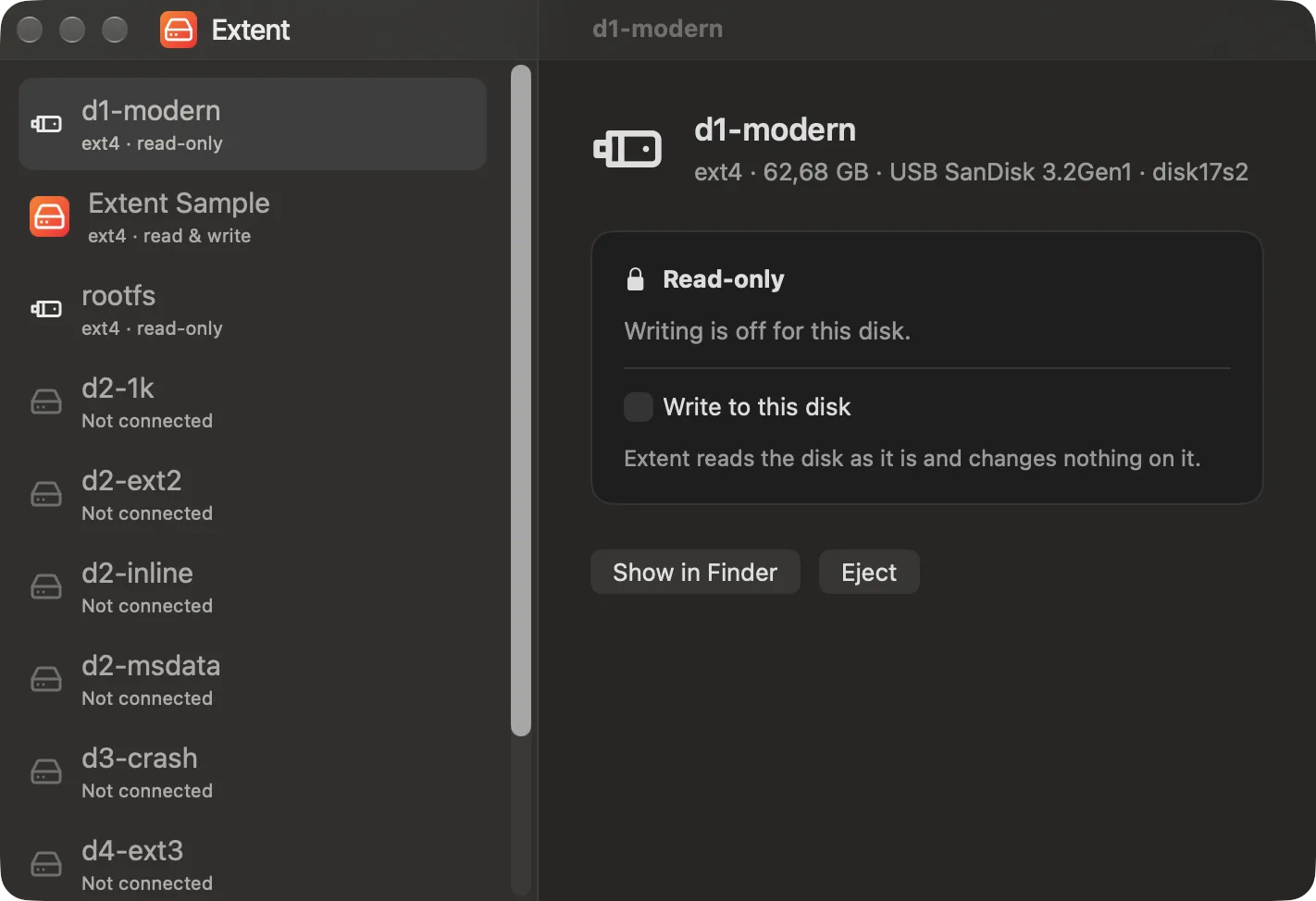
Task: Click the USB drive icon beside rootfs
Action: [46, 309]
